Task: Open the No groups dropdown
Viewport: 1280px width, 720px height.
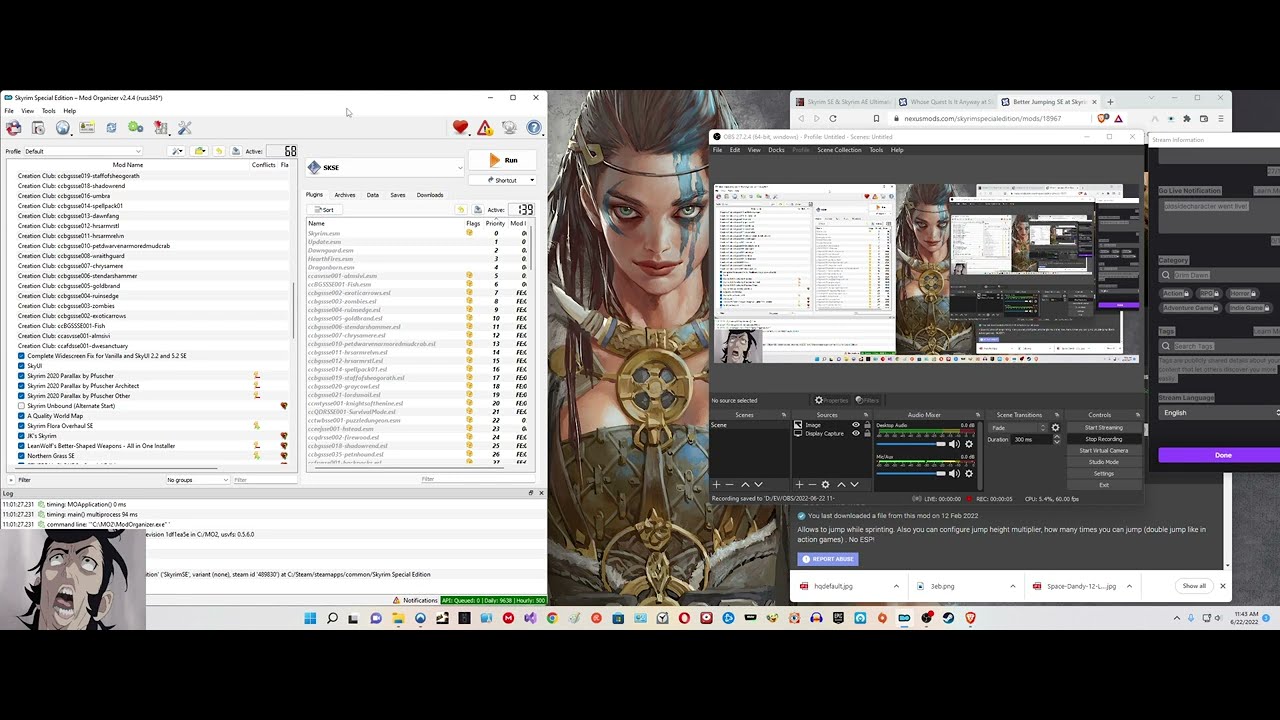Action: point(197,480)
